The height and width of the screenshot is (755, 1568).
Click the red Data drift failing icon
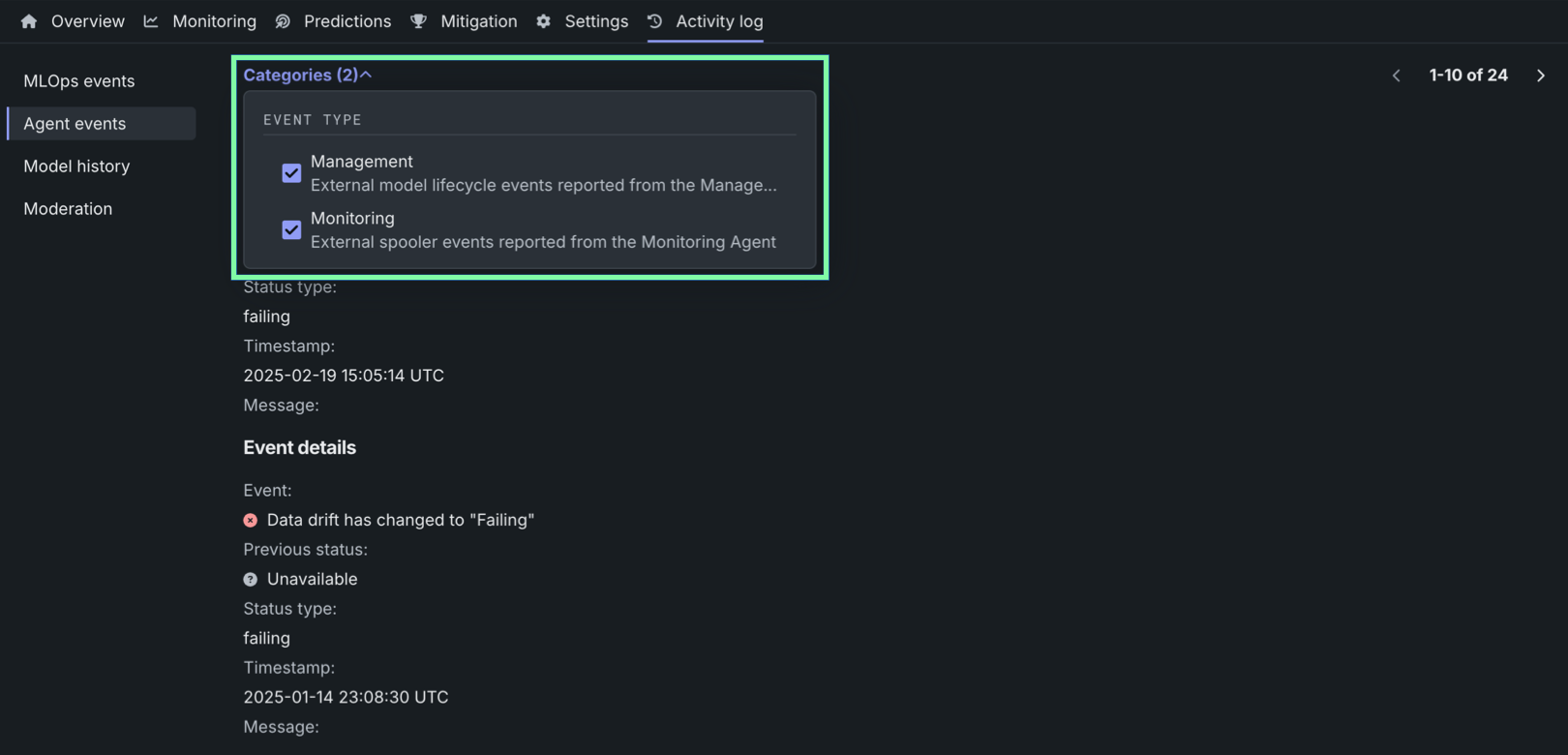pyautogui.click(x=251, y=521)
